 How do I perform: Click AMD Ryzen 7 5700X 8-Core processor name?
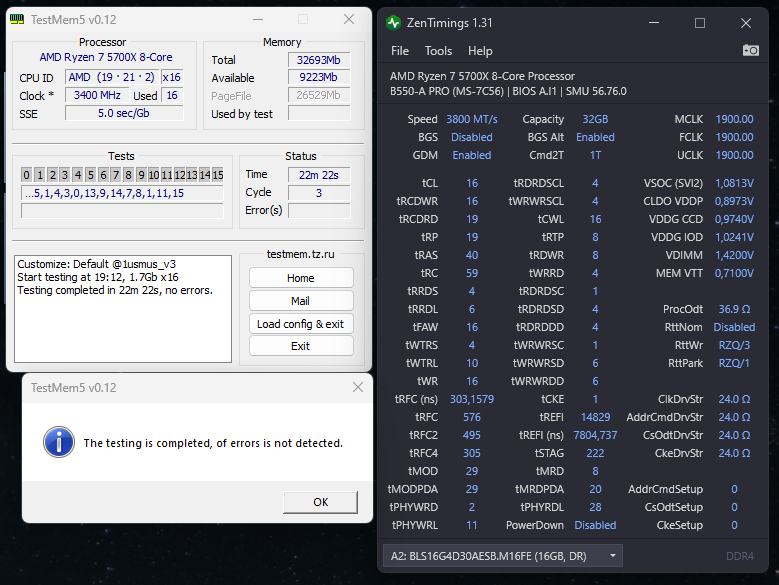[106, 57]
